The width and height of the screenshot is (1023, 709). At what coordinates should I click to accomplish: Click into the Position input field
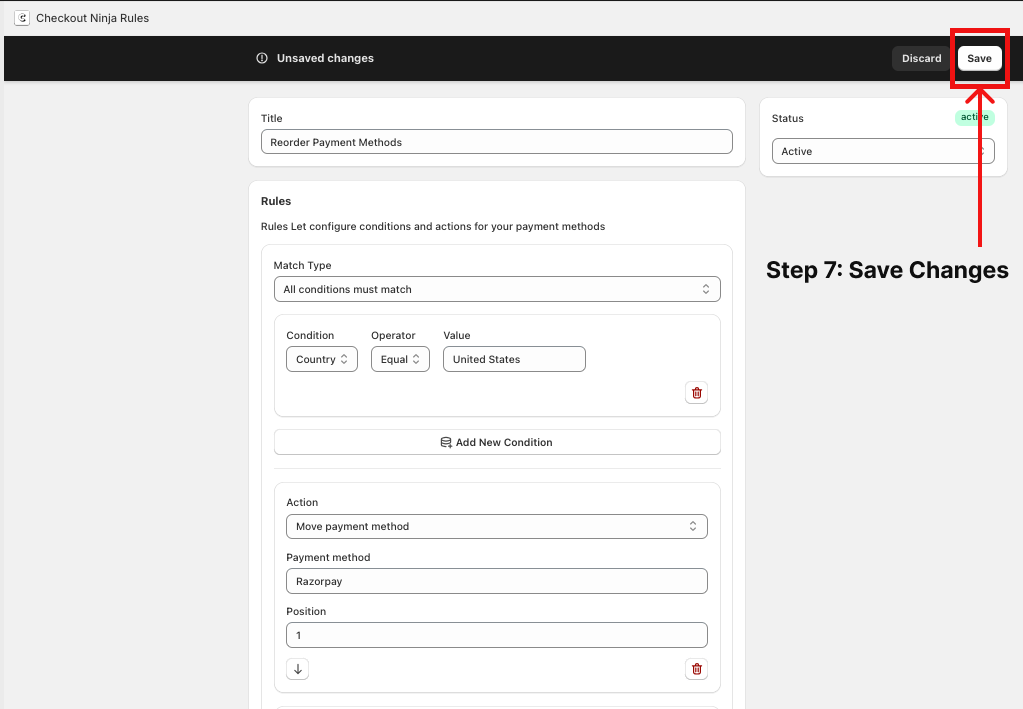coord(497,635)
